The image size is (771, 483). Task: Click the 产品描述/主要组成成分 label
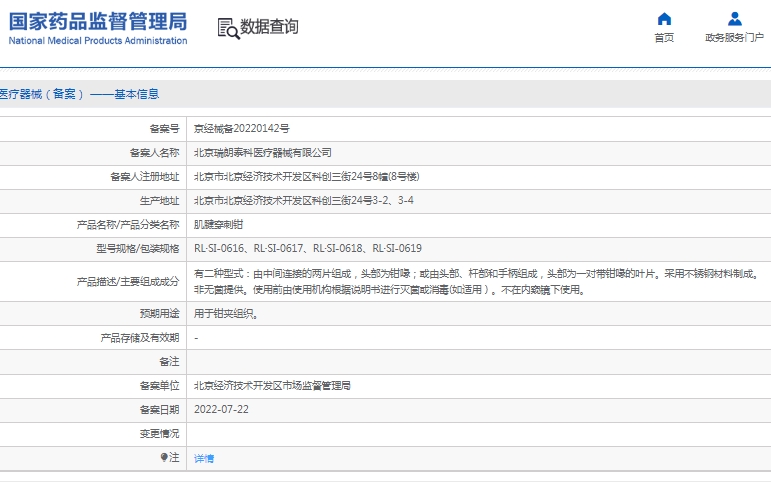click(x=128, y=282)
